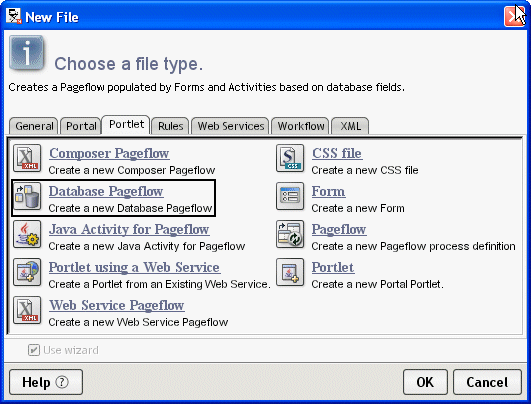Confirm with the OK button
Screen dimensions: 531x404
point(425,382)
